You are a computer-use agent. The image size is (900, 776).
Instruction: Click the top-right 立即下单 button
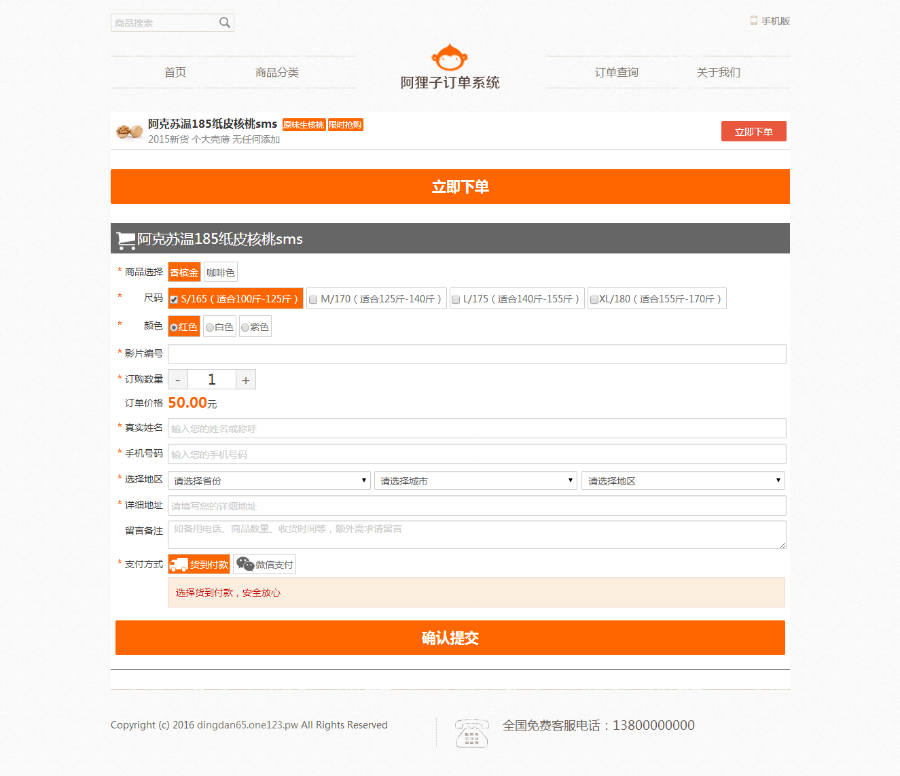pos(753,131)
